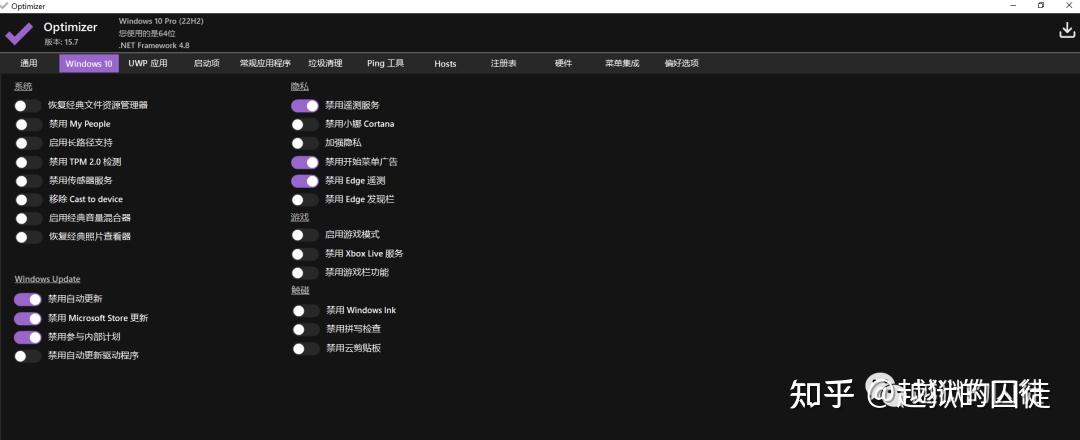Open the 垃圾清理 tab
The height and width of the screenshot is (440, 1080).
click(325, 63)
